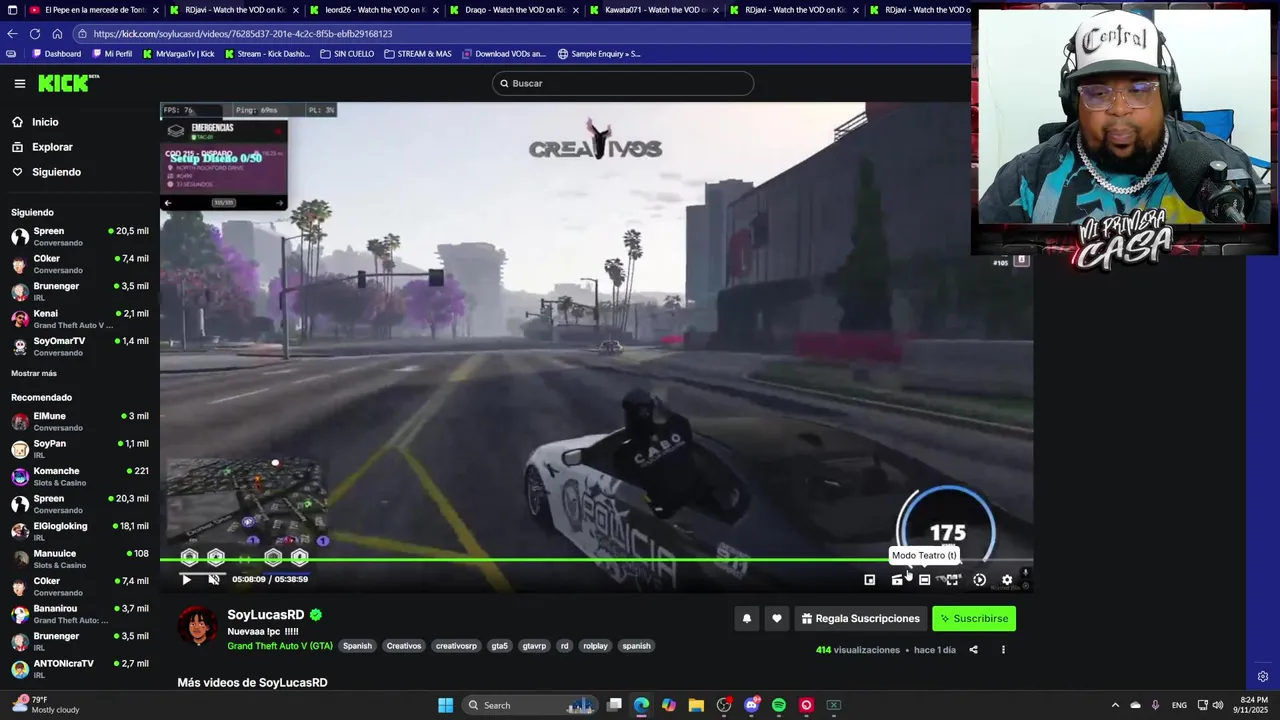Toggle Modo Teatro theater view
The width and height of the screenshot is (1280, 720).
[924, 579]
